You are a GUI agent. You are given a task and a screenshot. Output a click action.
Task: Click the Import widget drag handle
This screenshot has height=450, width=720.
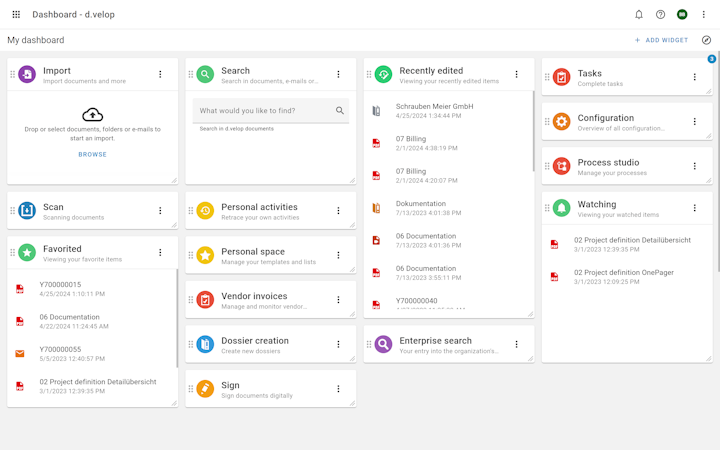point(12,74)
